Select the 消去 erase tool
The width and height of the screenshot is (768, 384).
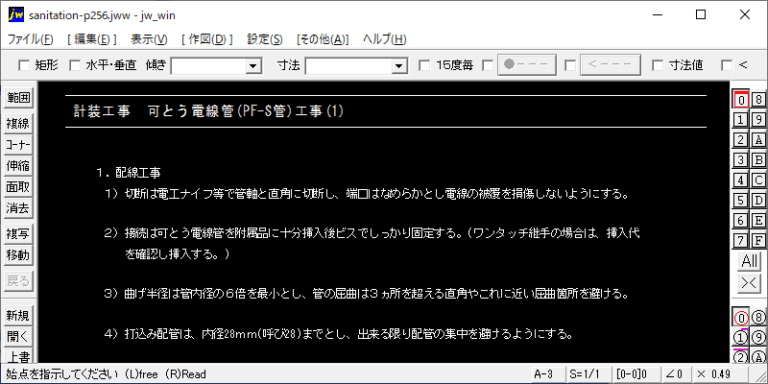(18, 208)
